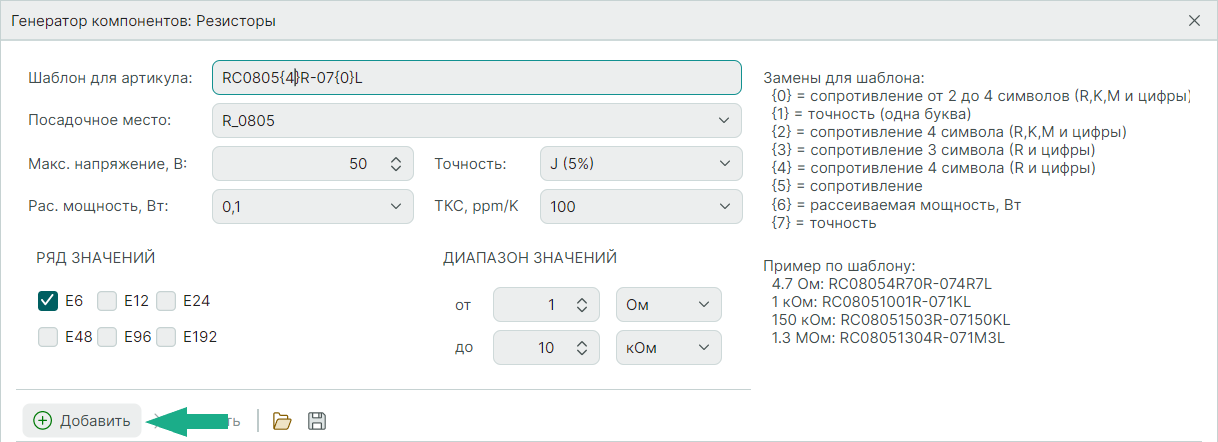Screen dimensions: 1218x442
Task: Open template file with folder icon
Action: (x=282, y=421)
